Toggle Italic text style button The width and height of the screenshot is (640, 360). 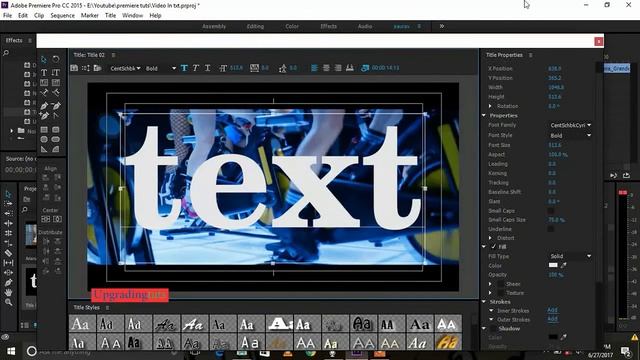pyautogui.click(x=196, y=68)
